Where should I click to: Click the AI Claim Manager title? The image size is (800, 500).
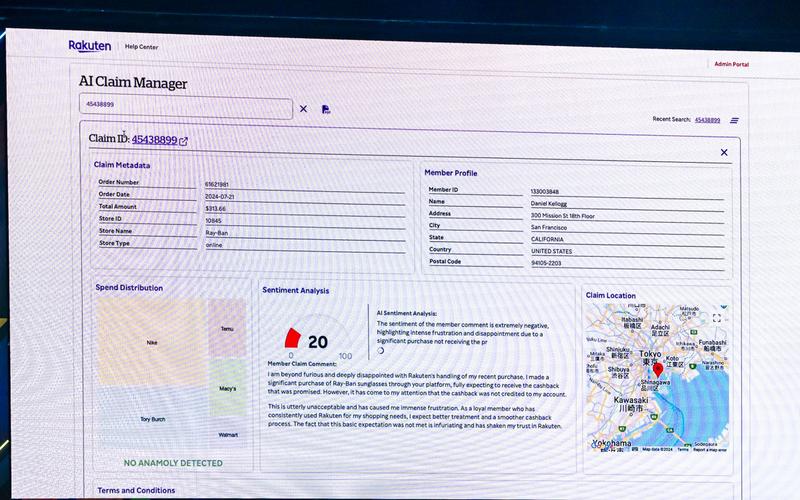(133, 83)
